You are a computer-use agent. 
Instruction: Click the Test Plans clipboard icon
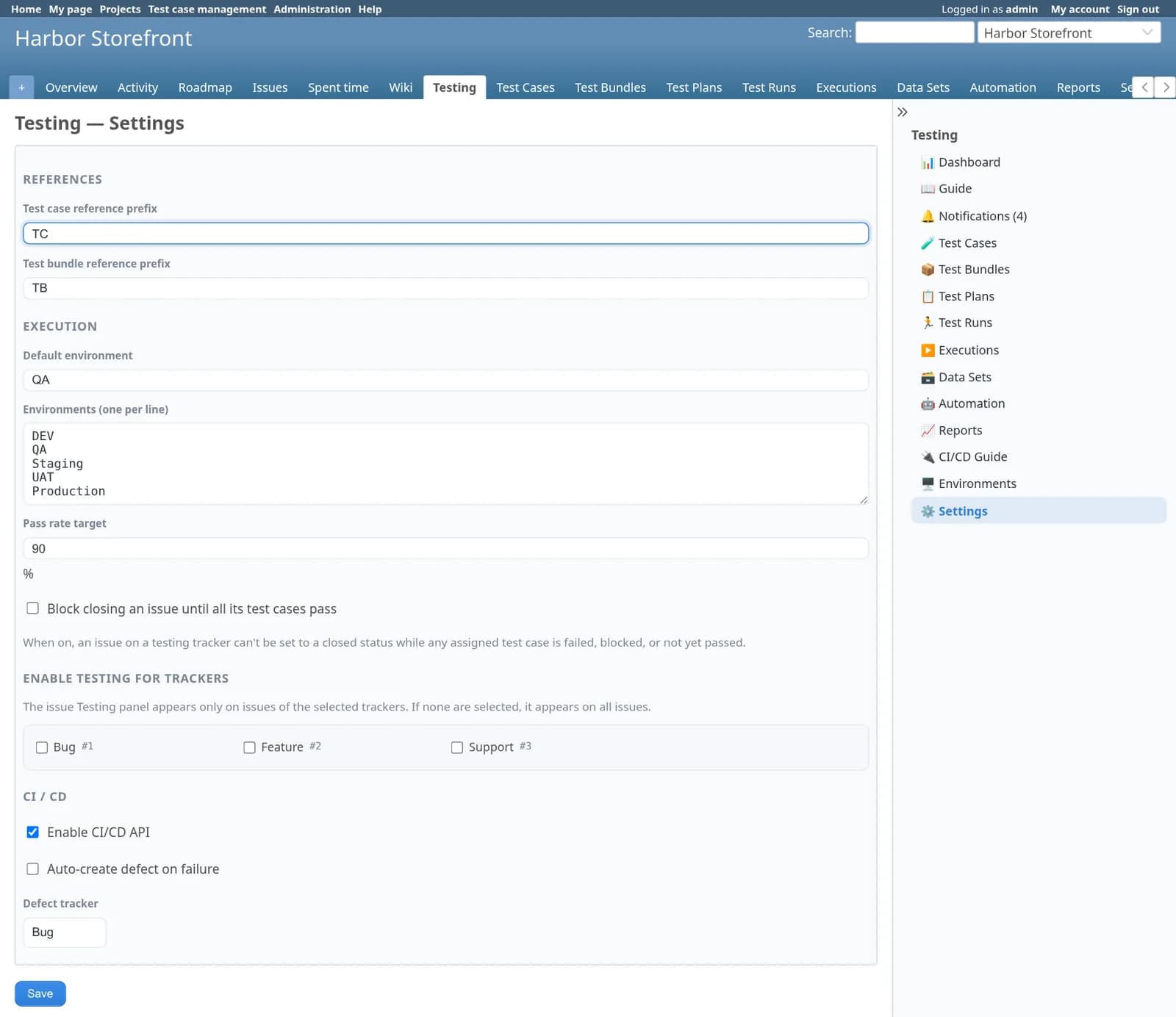pyautogui.click(x=928, y=296)
